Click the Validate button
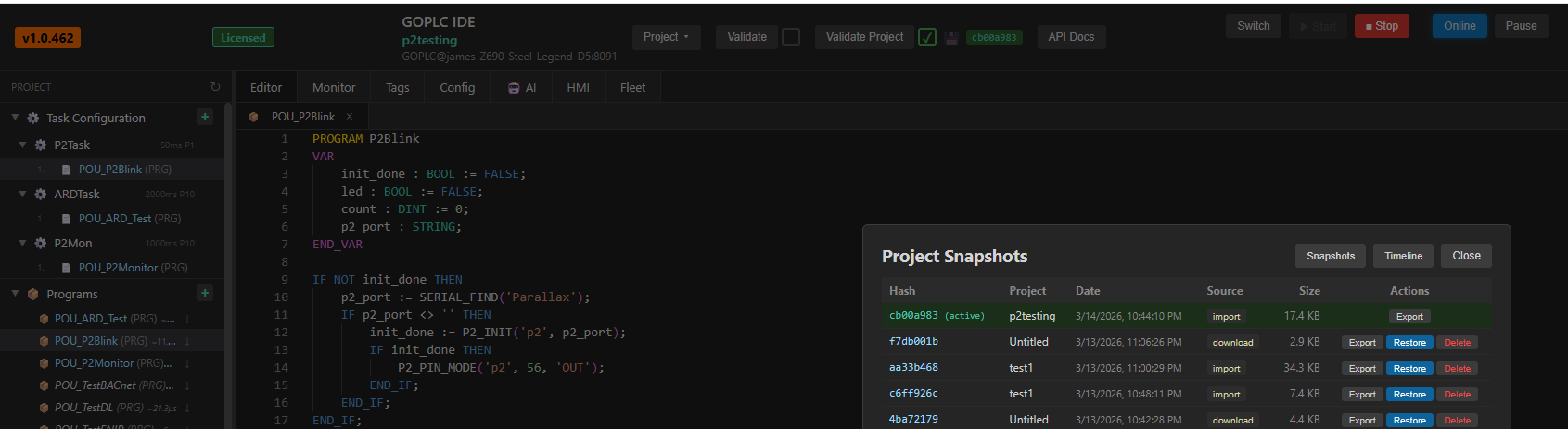 point(747,37)
